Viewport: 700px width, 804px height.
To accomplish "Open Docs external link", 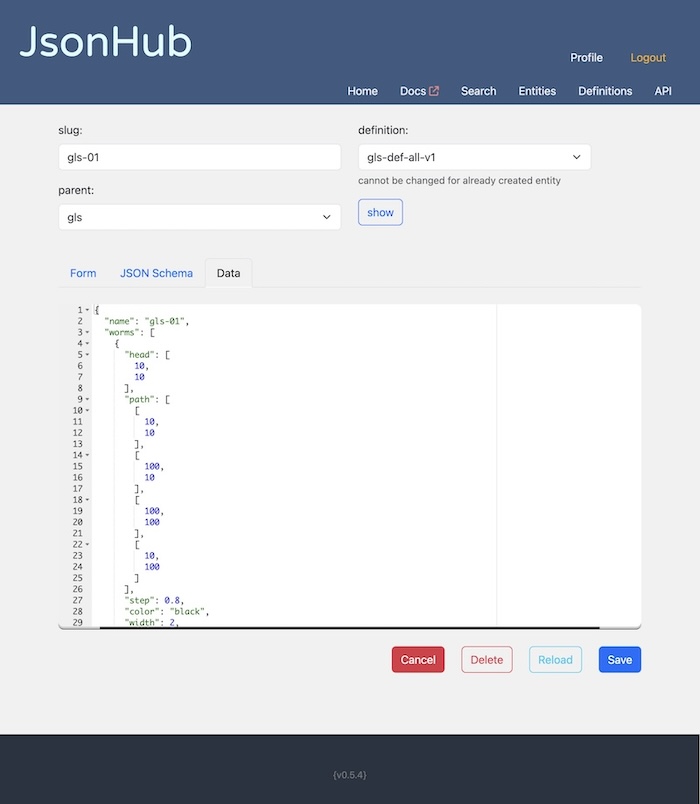I will tap(419, 91).
